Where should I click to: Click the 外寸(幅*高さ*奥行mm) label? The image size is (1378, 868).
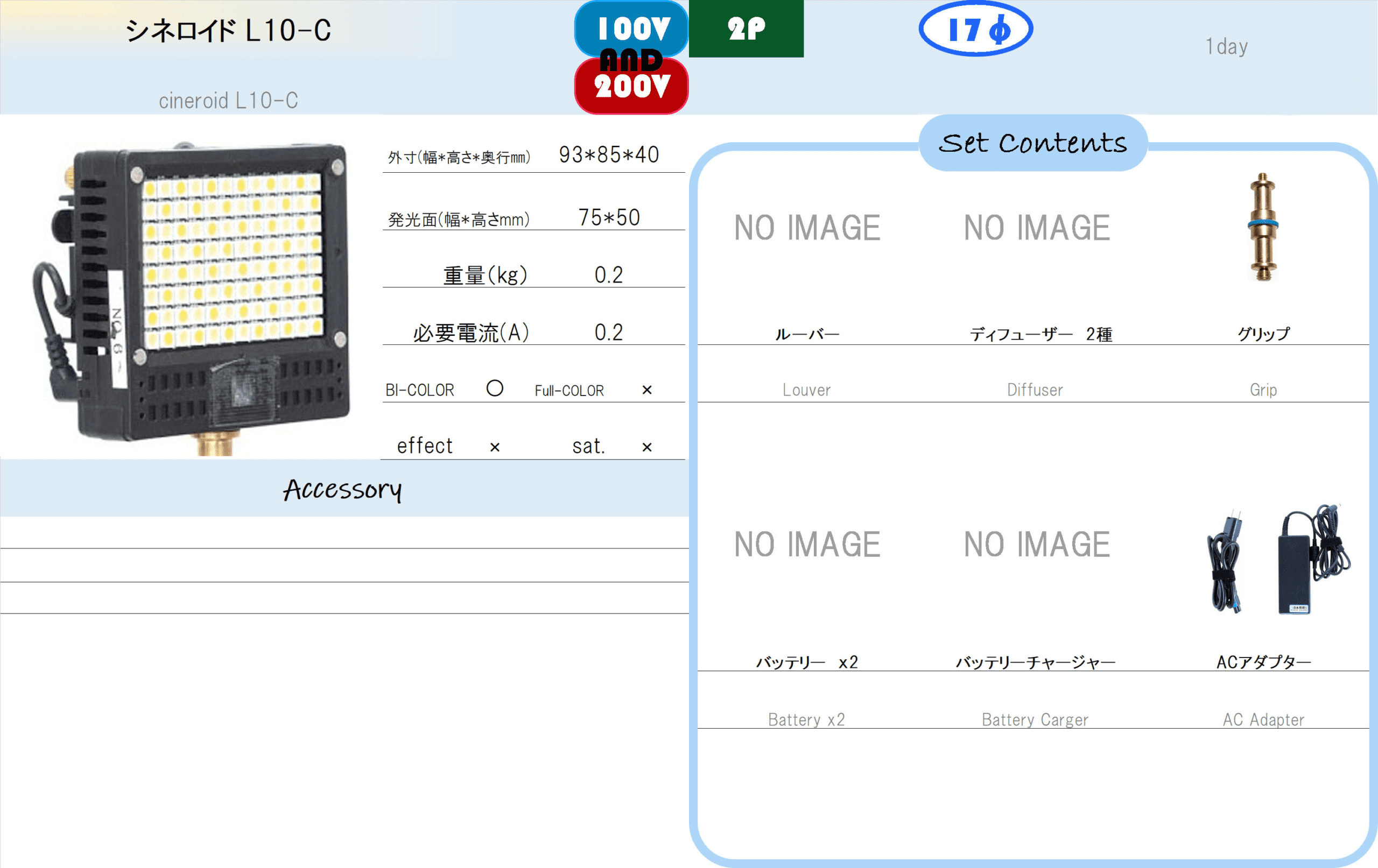point(459,157)
